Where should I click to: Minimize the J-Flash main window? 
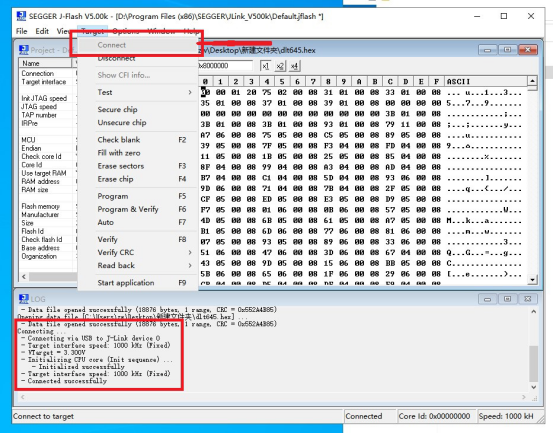[x=477, y=16]
